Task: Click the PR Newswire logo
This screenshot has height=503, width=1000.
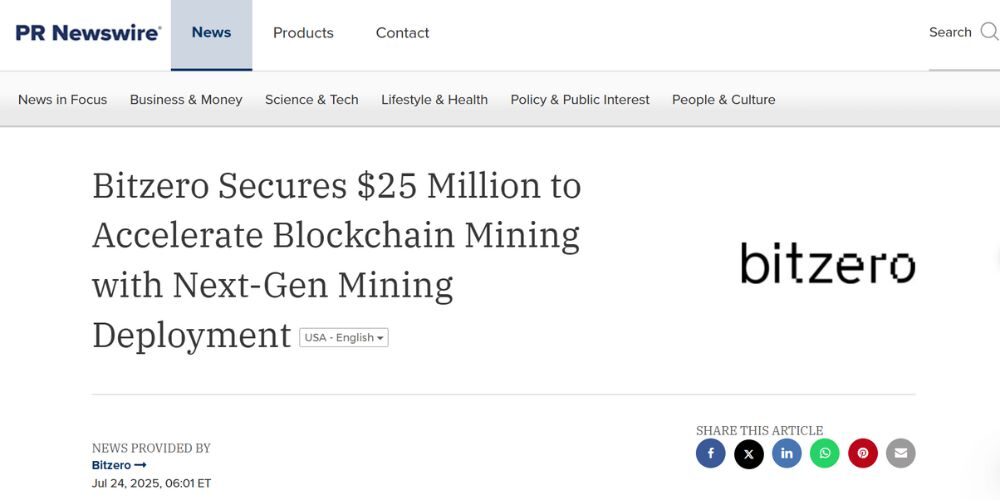Action: click(x=88, y=33)
